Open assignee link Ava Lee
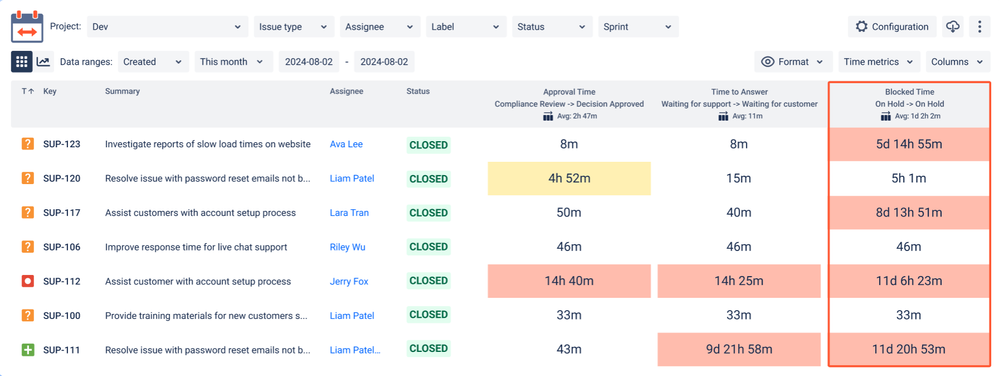Image resolution: width=999 pixels, height=376 pixels. point(346,144)
